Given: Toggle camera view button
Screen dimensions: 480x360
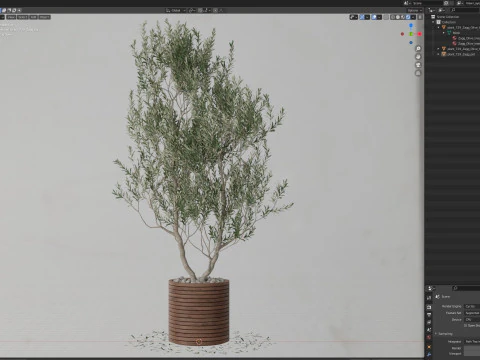Looking at the screenshot, I should pos(418,65).
